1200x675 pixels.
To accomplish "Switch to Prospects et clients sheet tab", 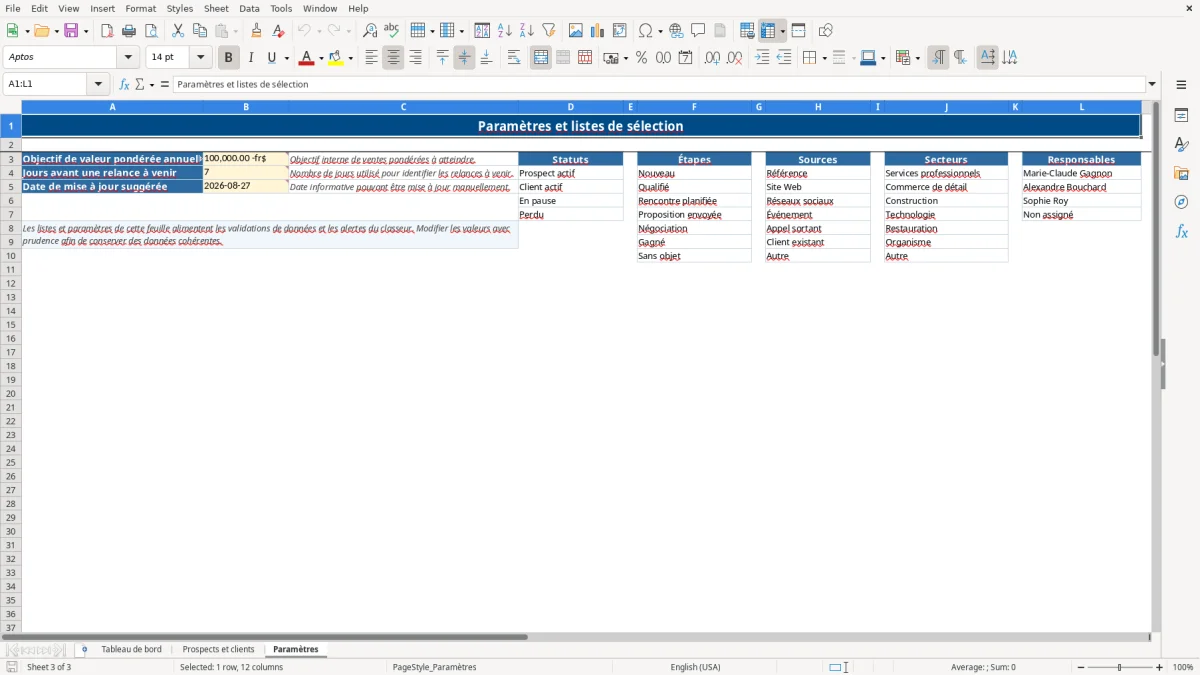I will pyautogui.click(x=218, y=649).
